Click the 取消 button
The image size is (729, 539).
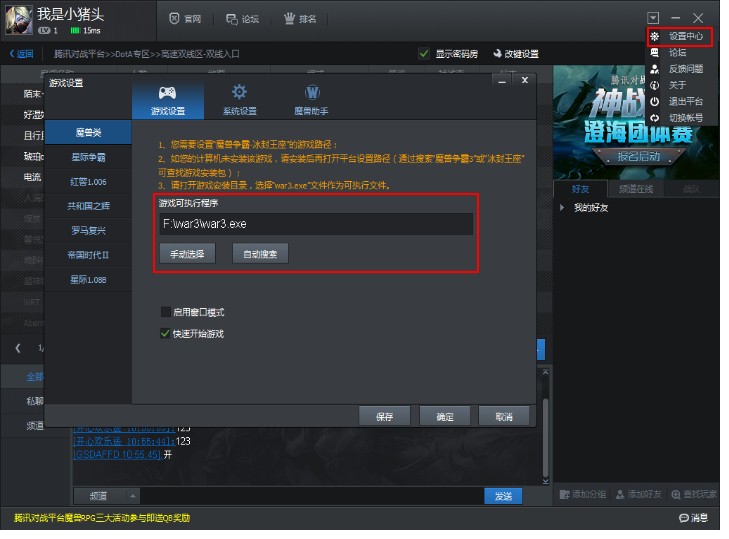click(x=504, y=417)
